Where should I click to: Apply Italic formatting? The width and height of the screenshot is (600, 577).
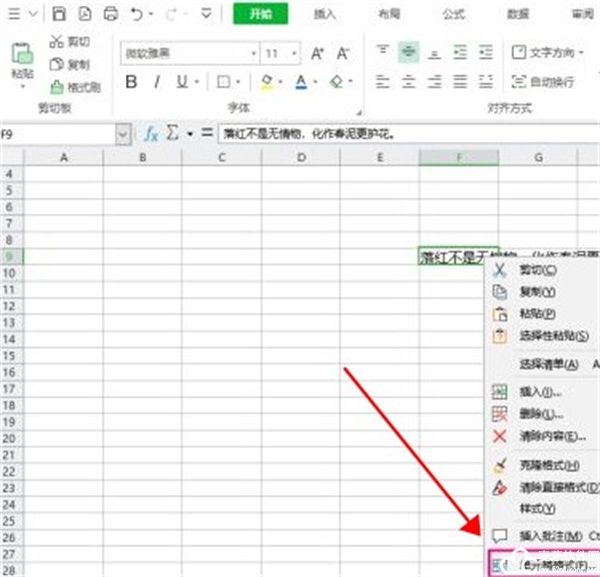click(x=158, y=82)
